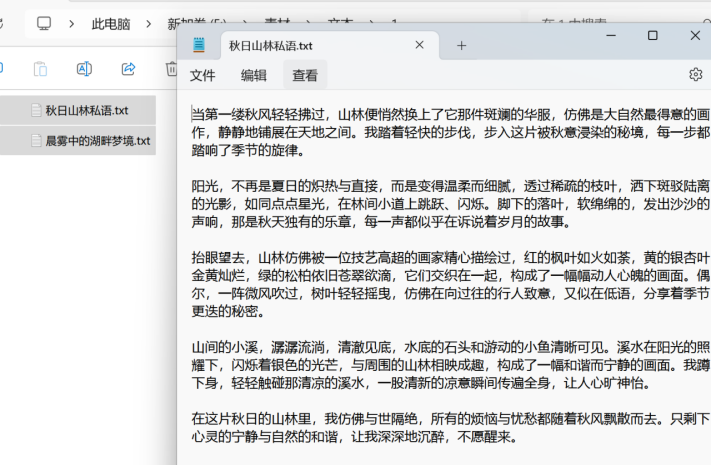Click the Rename icon in Explorer toolbar
This screenshot has height=465, width=712.
pyautogui.click(x=84, y=69)
